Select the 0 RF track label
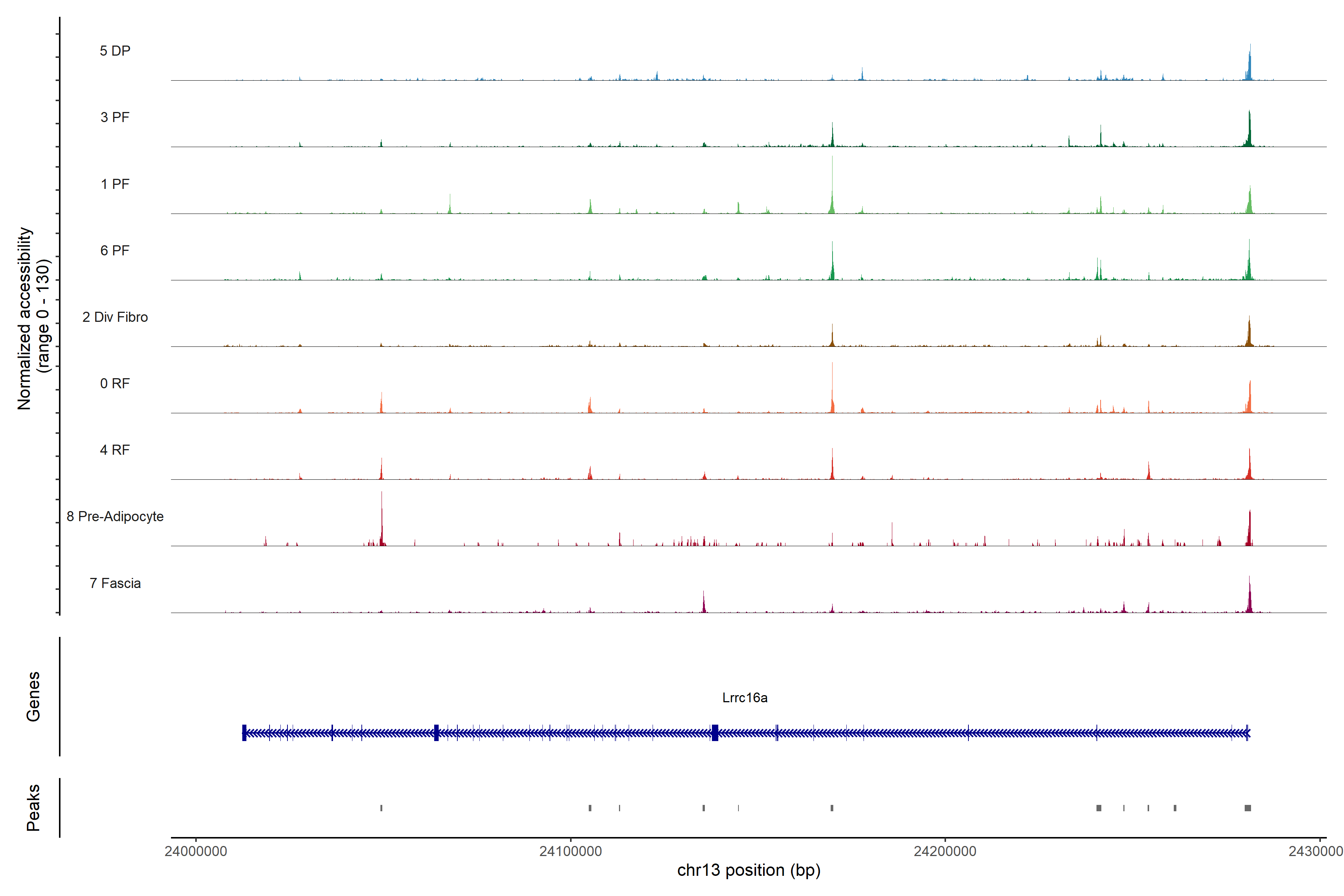Screen dimensions: 1344x896 (x=115, y=383)
